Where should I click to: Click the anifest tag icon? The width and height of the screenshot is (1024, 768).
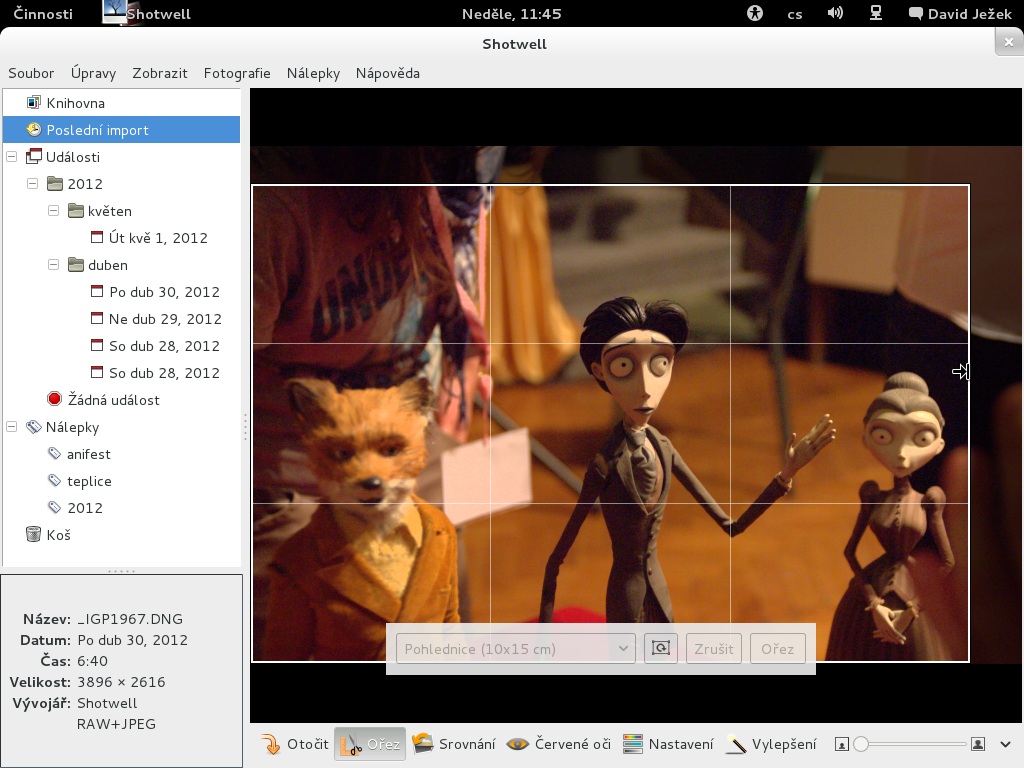coord(55,453)
